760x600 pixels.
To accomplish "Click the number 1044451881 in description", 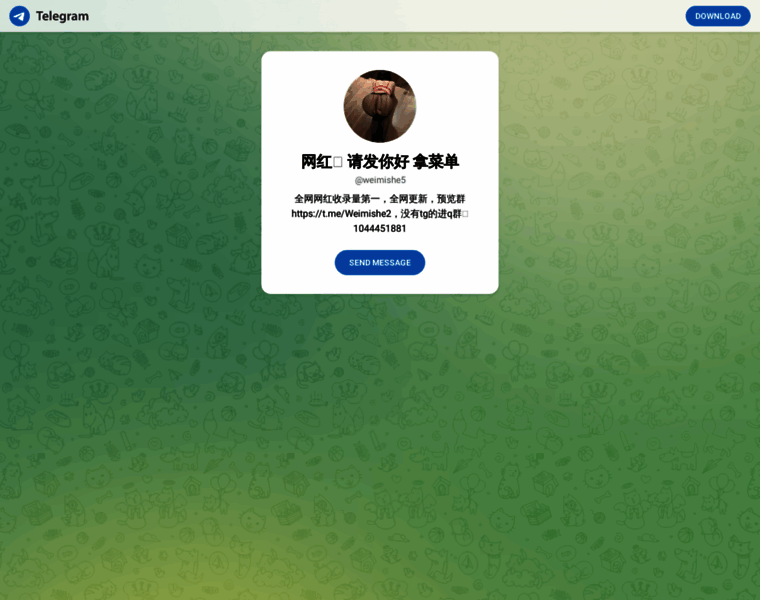I will pos(380,228).
